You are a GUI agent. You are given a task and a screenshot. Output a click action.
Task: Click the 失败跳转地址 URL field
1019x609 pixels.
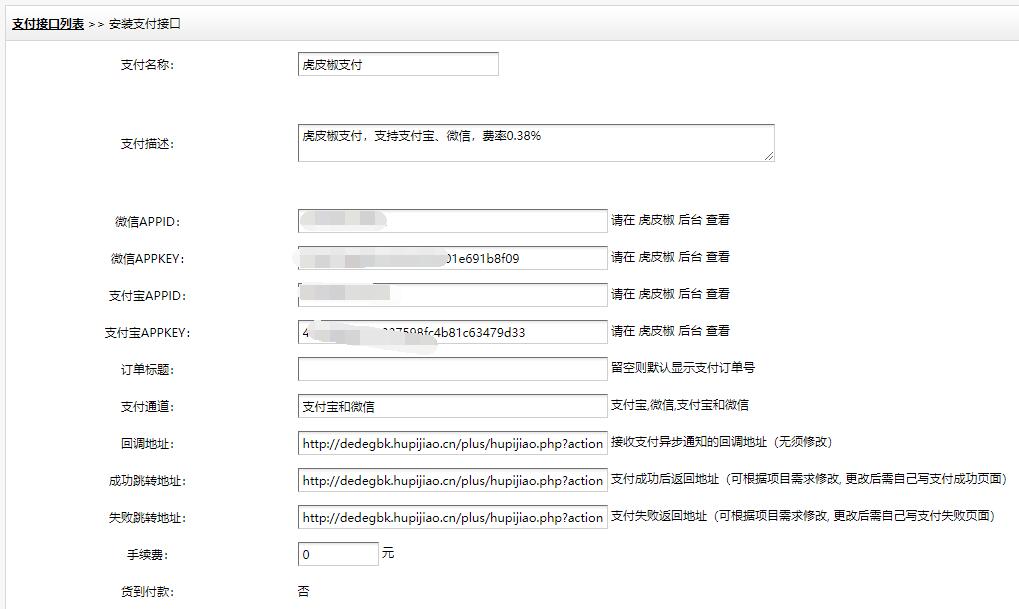point(453,517)
